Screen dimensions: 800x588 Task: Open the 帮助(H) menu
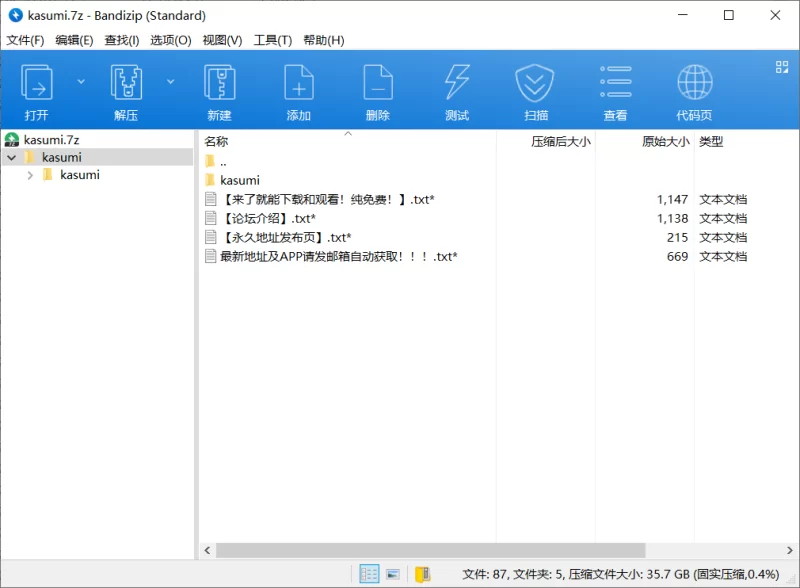[x=323, y=40]
